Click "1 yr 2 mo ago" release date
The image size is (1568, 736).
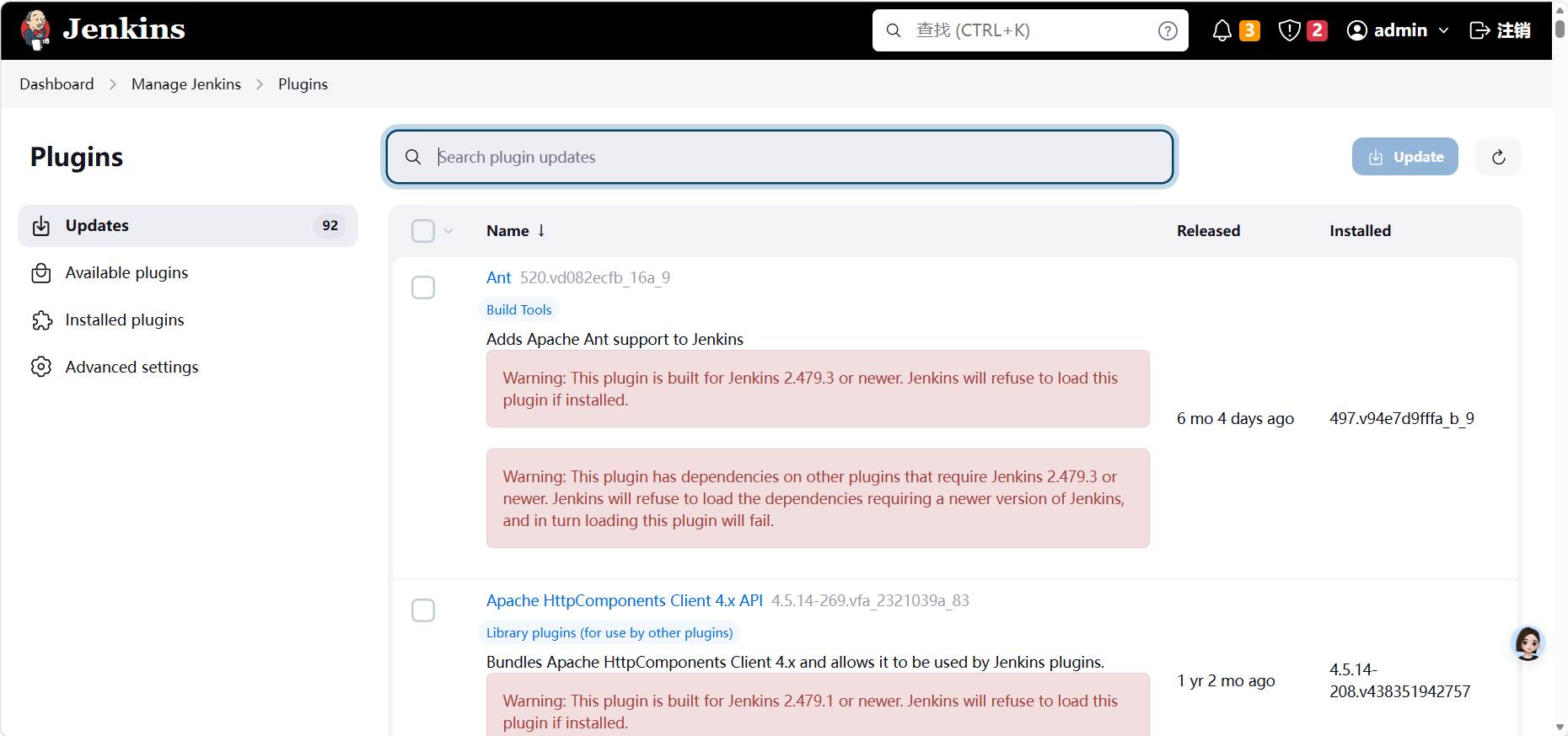[x=1226, y=680]
